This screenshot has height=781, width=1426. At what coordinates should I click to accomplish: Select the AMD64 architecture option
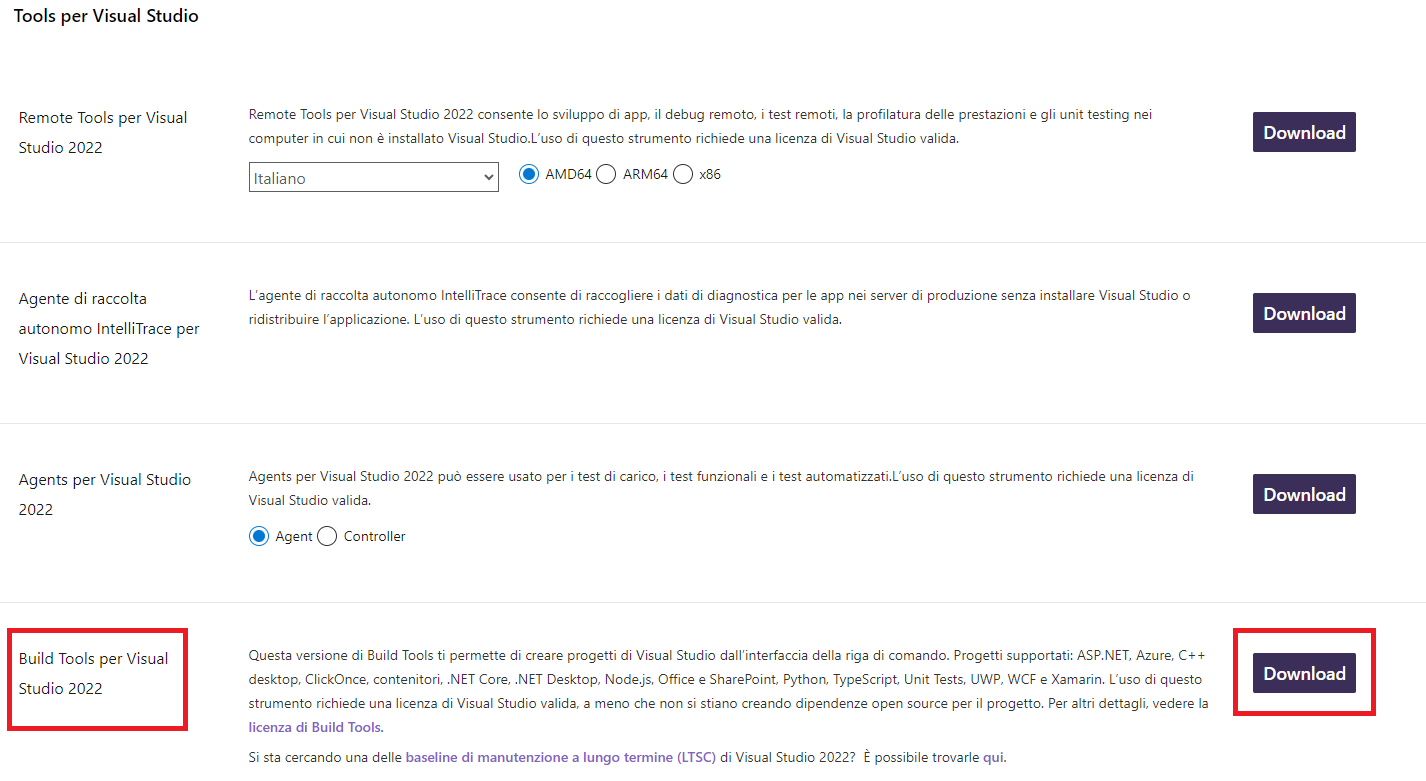[x=529, y=174]
